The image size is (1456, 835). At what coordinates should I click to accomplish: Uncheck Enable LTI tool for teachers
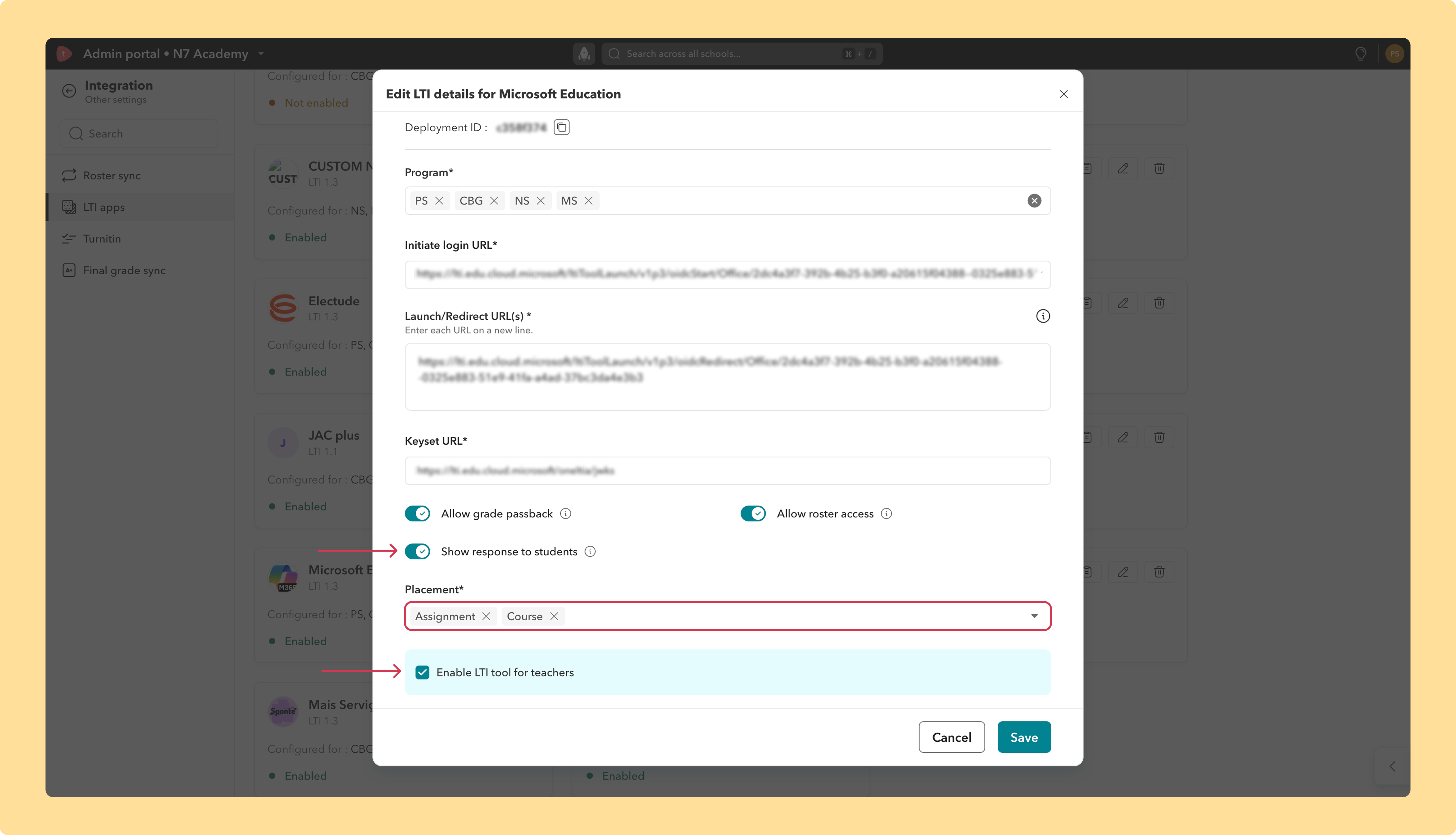tap(423, 672)
